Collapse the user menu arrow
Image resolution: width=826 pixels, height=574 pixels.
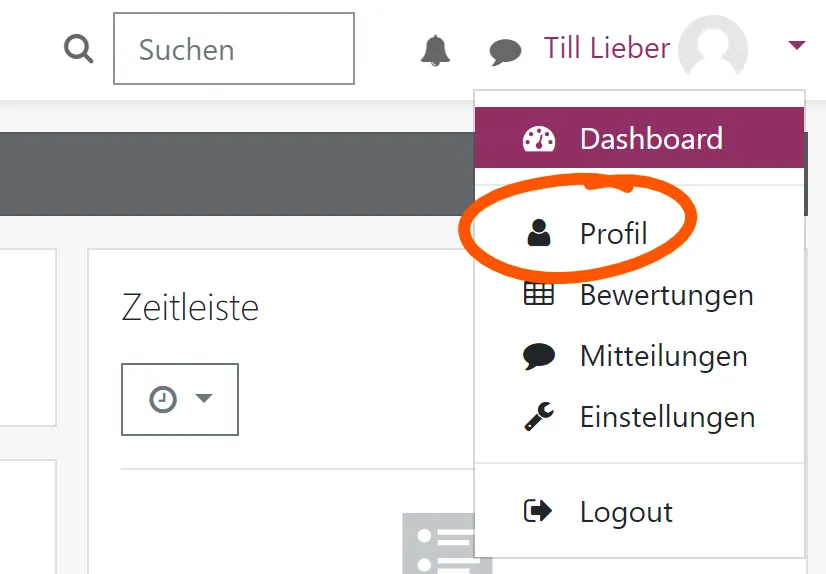796,45
